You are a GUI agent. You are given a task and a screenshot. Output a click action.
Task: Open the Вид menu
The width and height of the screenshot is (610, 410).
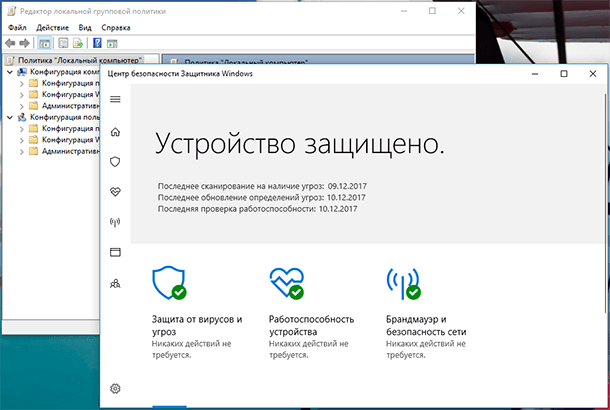point(85,28)
